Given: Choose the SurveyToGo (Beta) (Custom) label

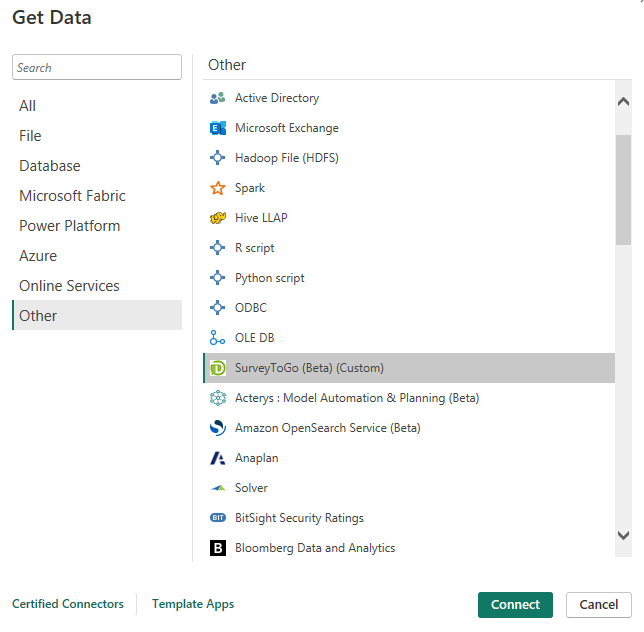Looking at the screenshot, I should point(309,368).
